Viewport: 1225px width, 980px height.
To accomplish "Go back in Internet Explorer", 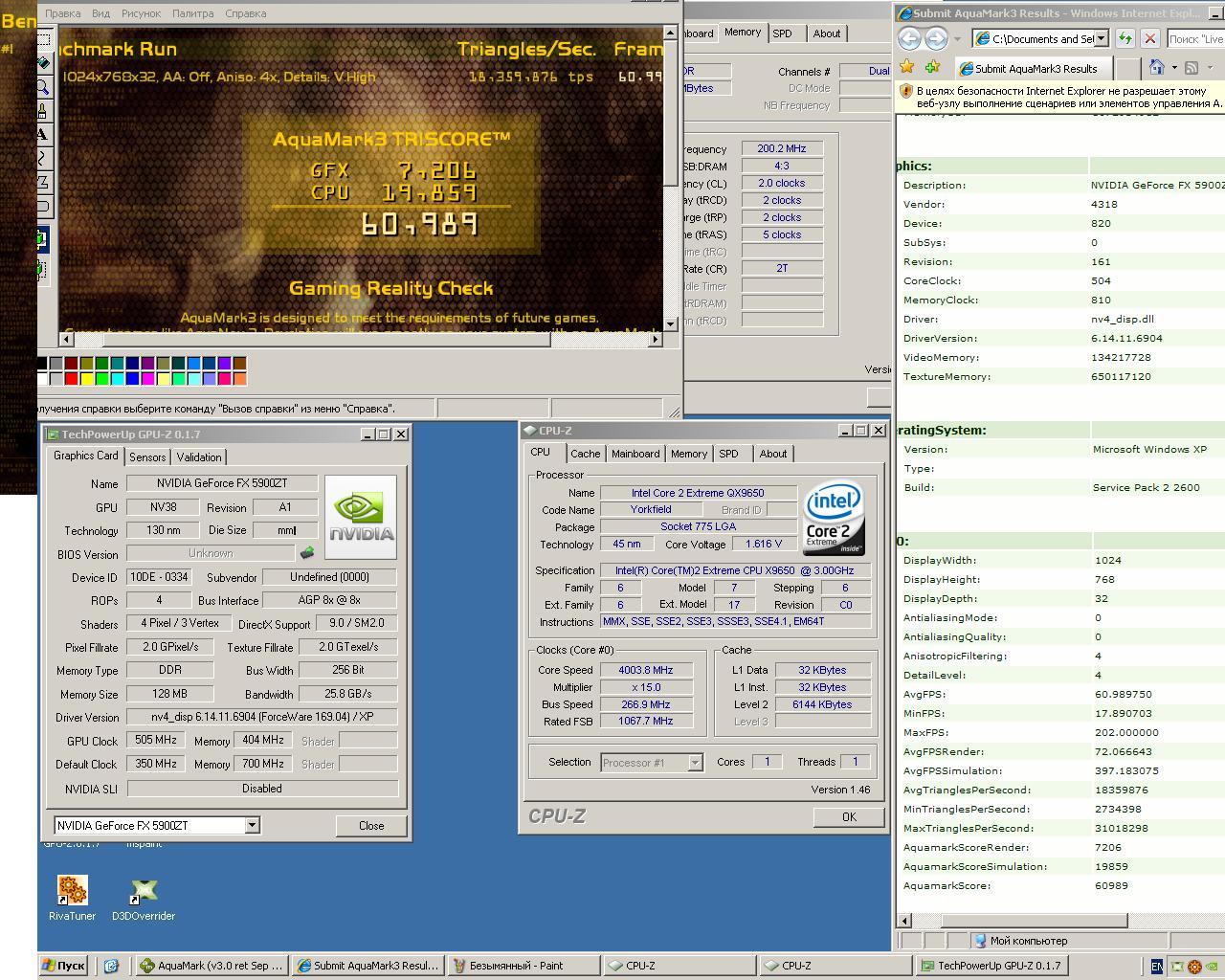I will [909, 38].
